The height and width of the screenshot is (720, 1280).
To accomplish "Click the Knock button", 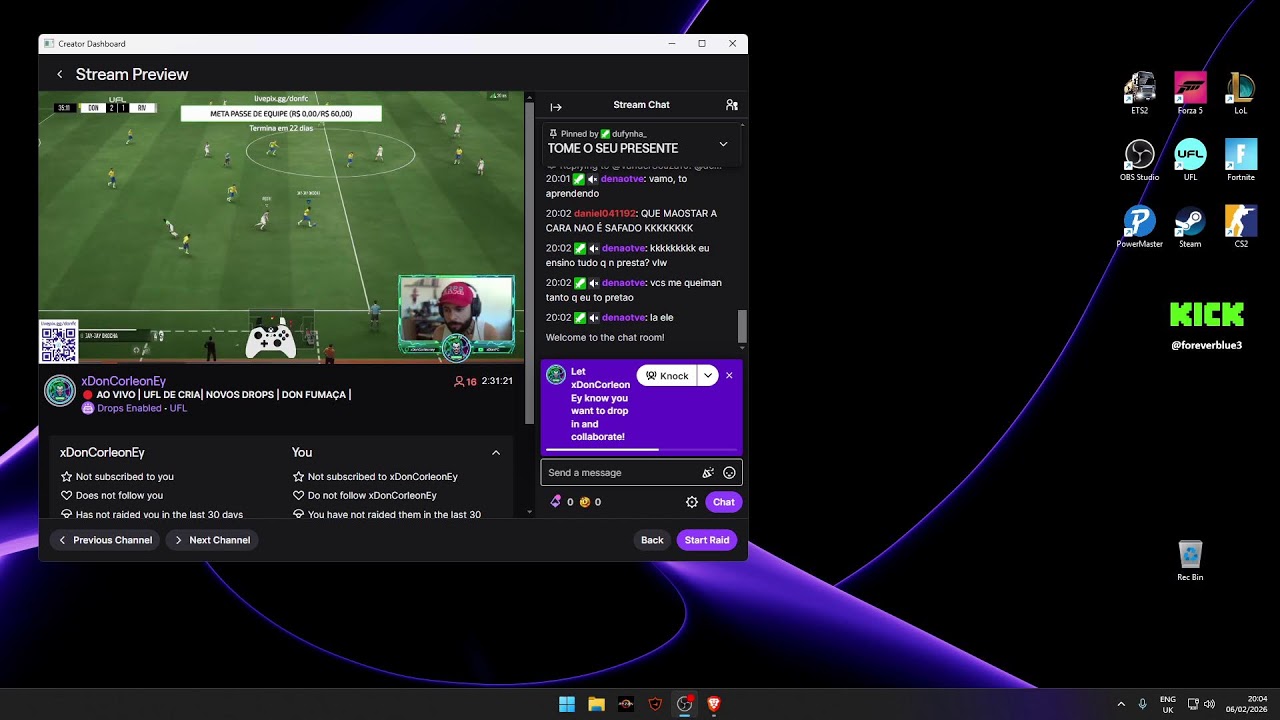I will click(667, 376).
